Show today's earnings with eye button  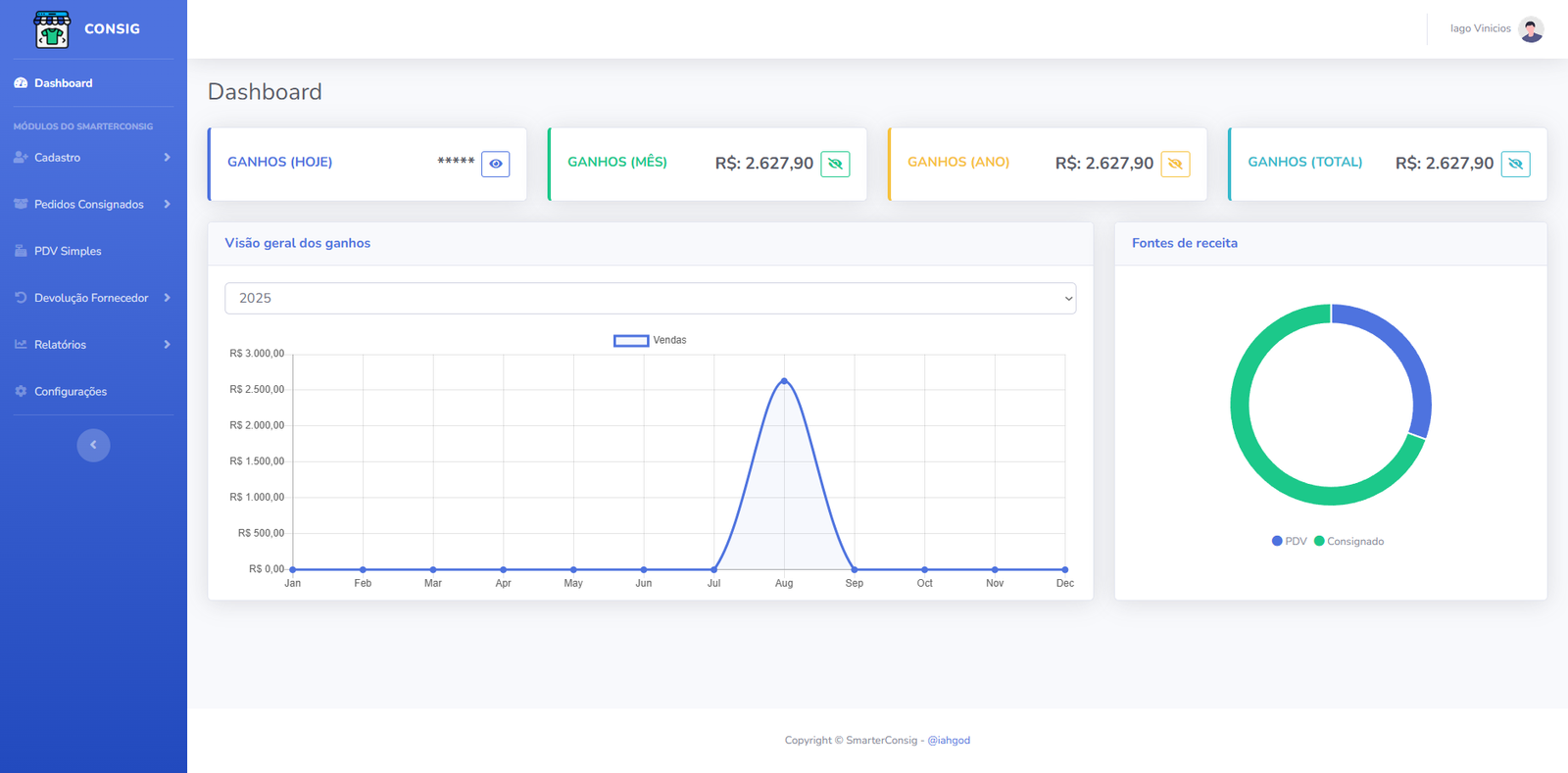495,164
